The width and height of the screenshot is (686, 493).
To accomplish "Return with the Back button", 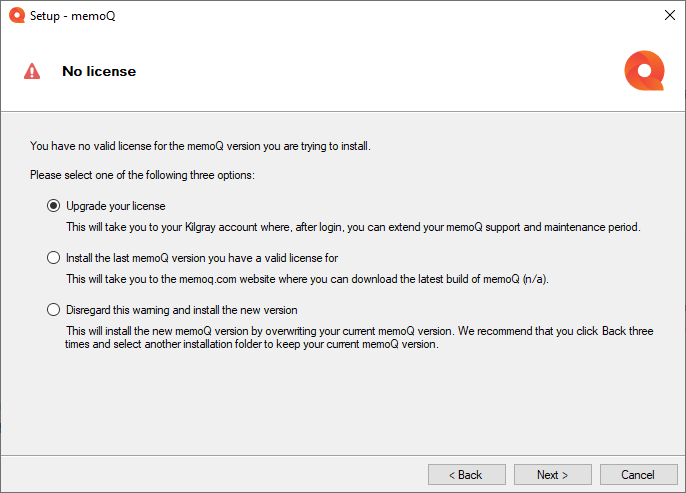I will (467, 475).
